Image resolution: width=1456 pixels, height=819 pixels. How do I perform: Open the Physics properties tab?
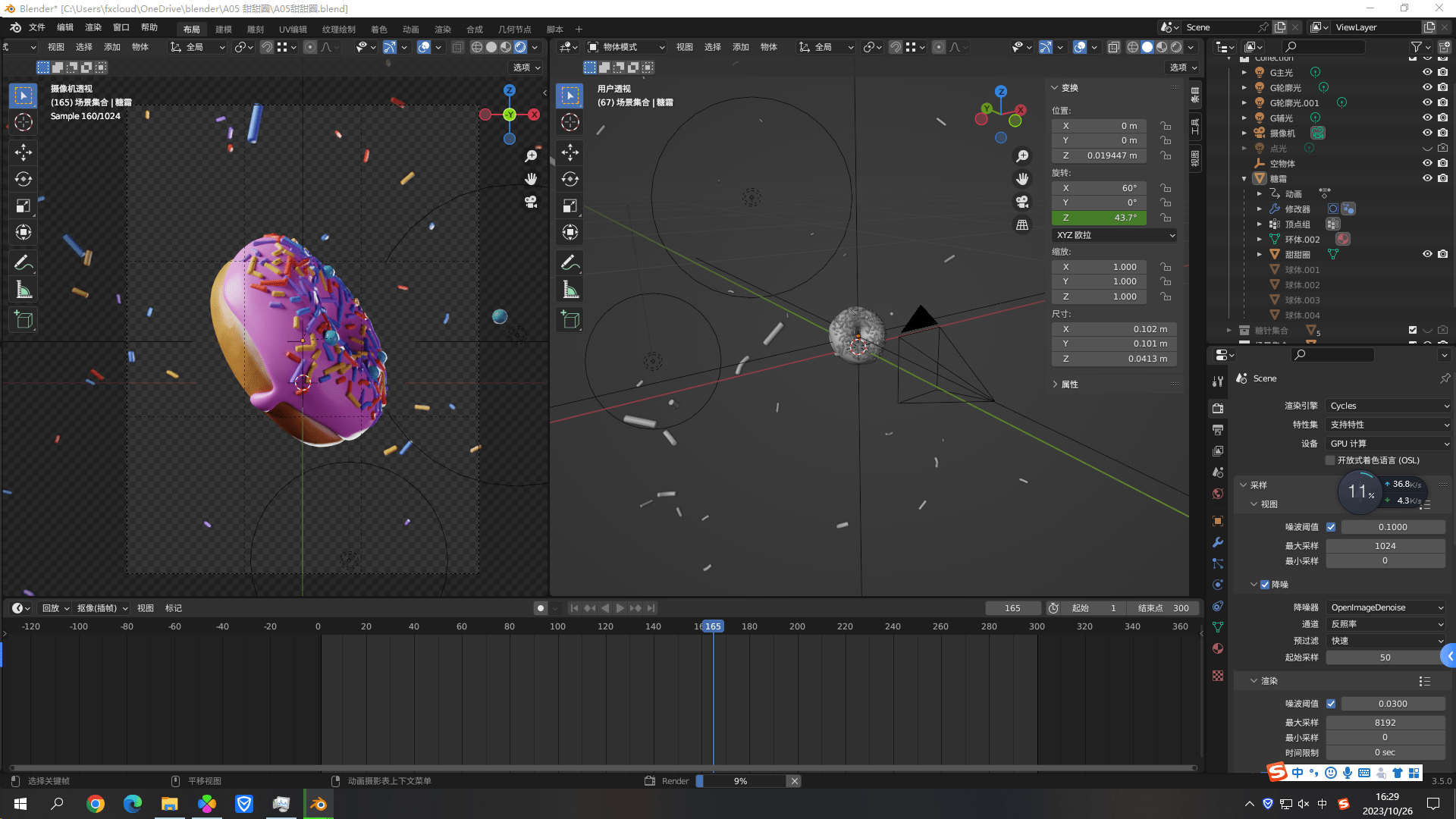coord(1218,585)
